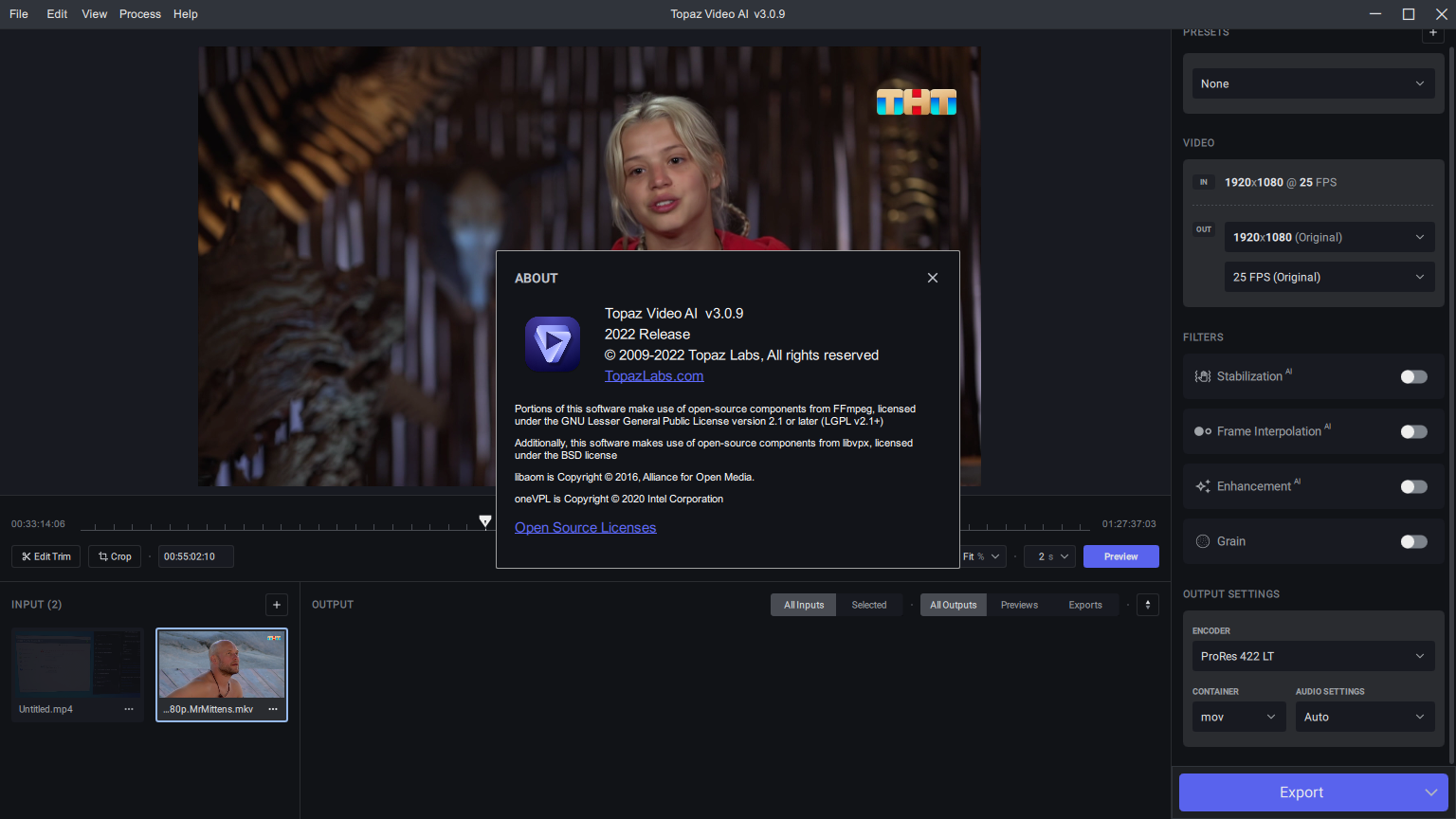This screenshot has width=1456, height=819.
Task: Click the Crop button
Action: 115,556
